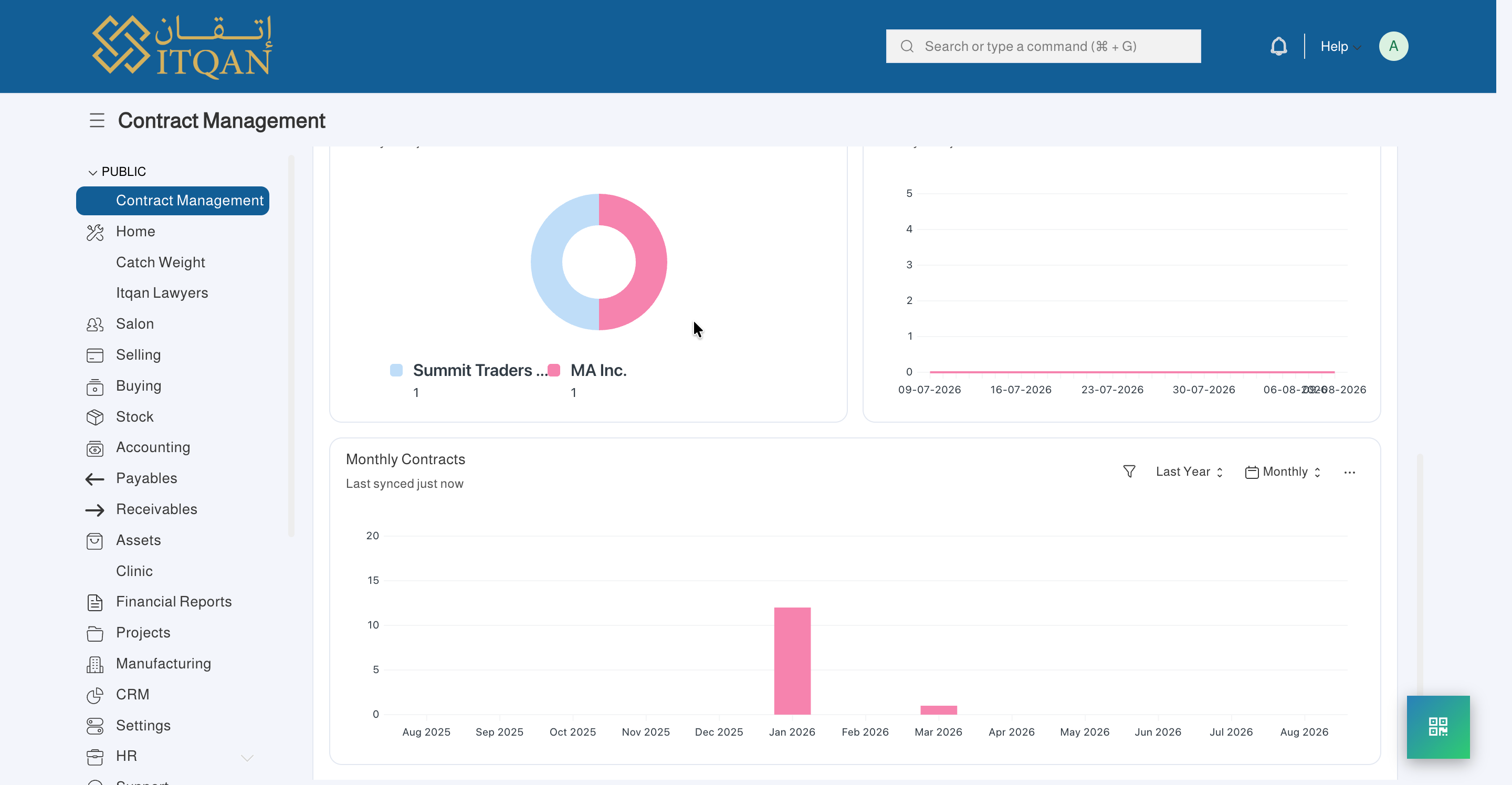Click the '30-07-2026' date axis label
1512x785 pixels.
[1203, 390]
